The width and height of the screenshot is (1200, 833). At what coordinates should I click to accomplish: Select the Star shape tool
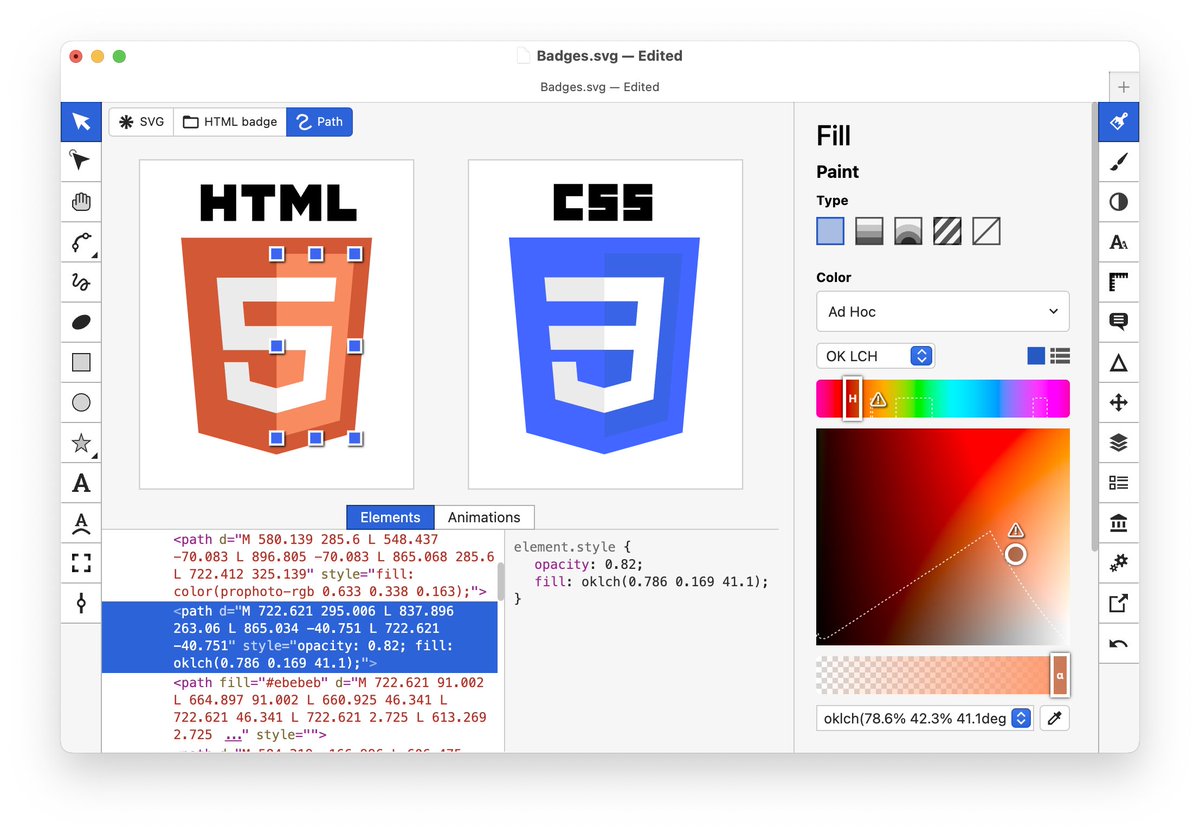[x=81, y=443]
